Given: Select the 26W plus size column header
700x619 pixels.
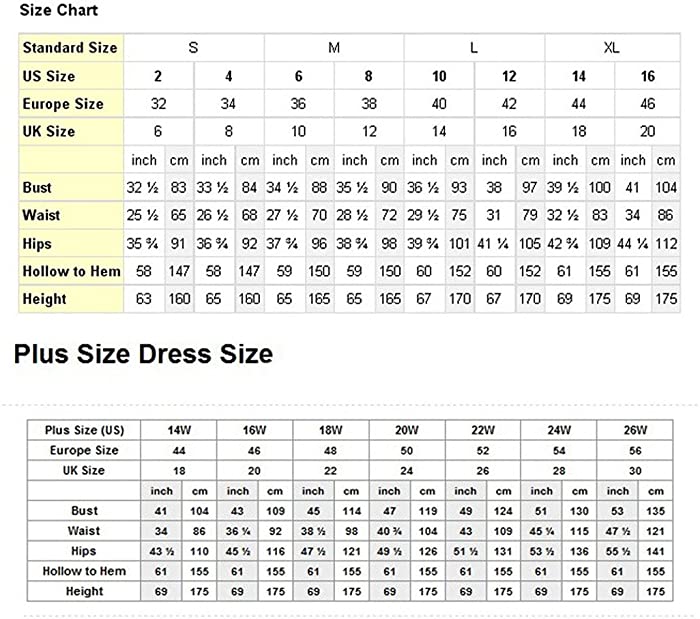Looking at the screenshot, I should (x=635, y=430).
